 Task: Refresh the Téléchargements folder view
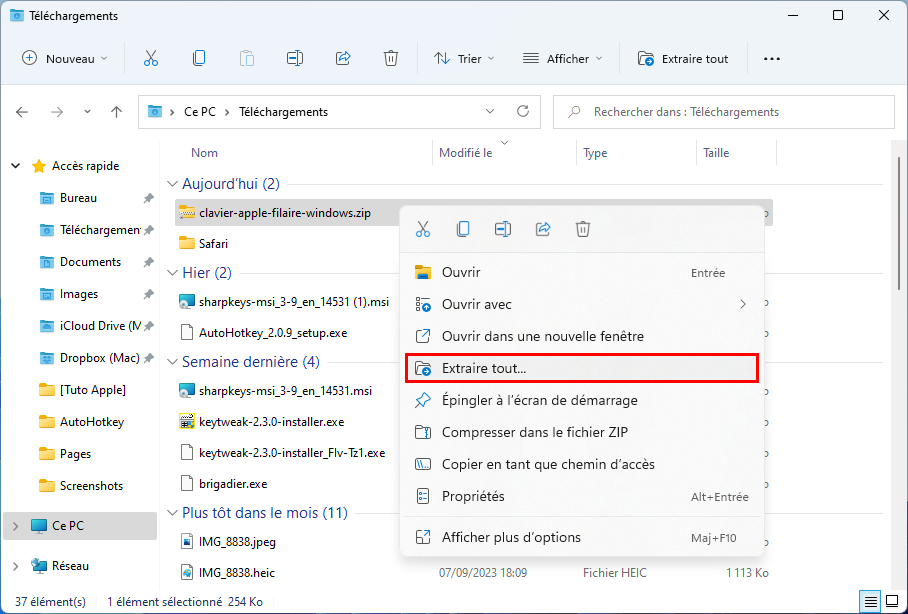[523, 111]
